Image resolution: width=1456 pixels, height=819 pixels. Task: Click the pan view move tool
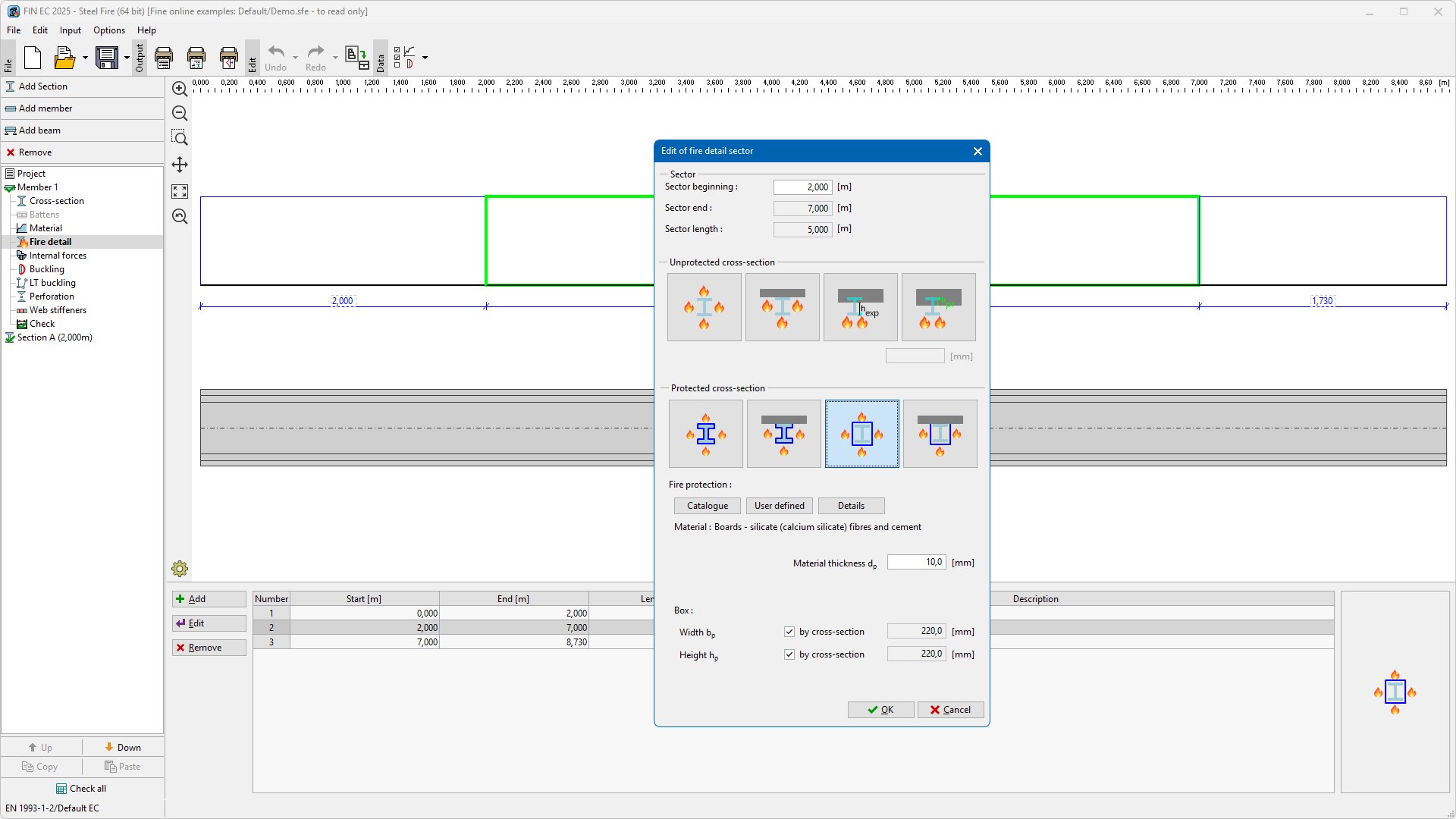[x=180, y=165]
